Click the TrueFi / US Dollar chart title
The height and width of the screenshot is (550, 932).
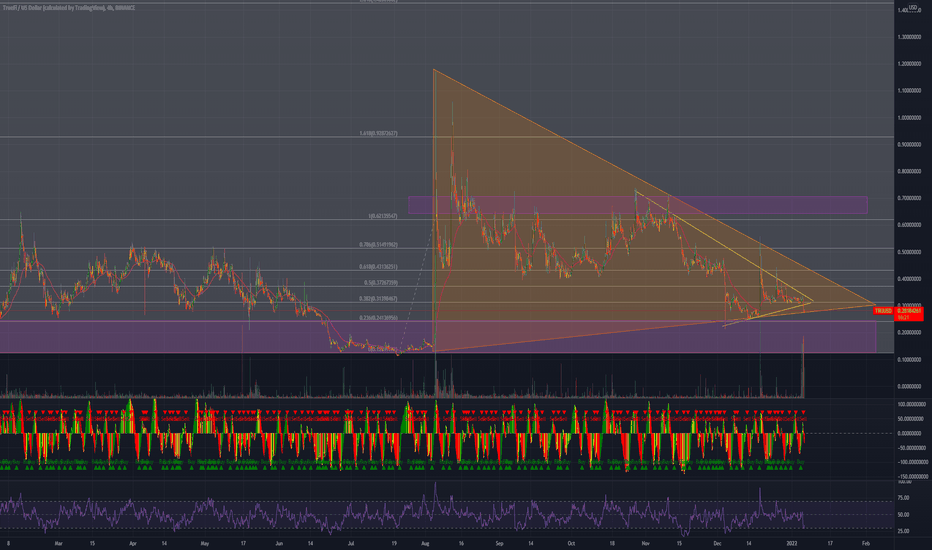pos(69,8)
